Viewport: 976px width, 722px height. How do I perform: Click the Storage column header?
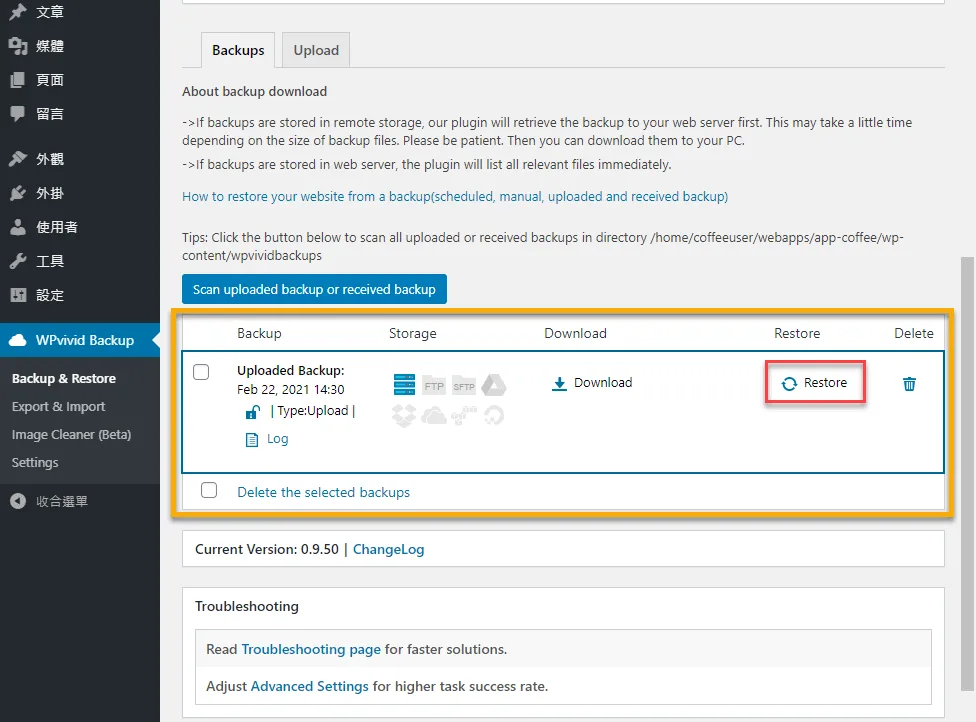click(413, 334)
